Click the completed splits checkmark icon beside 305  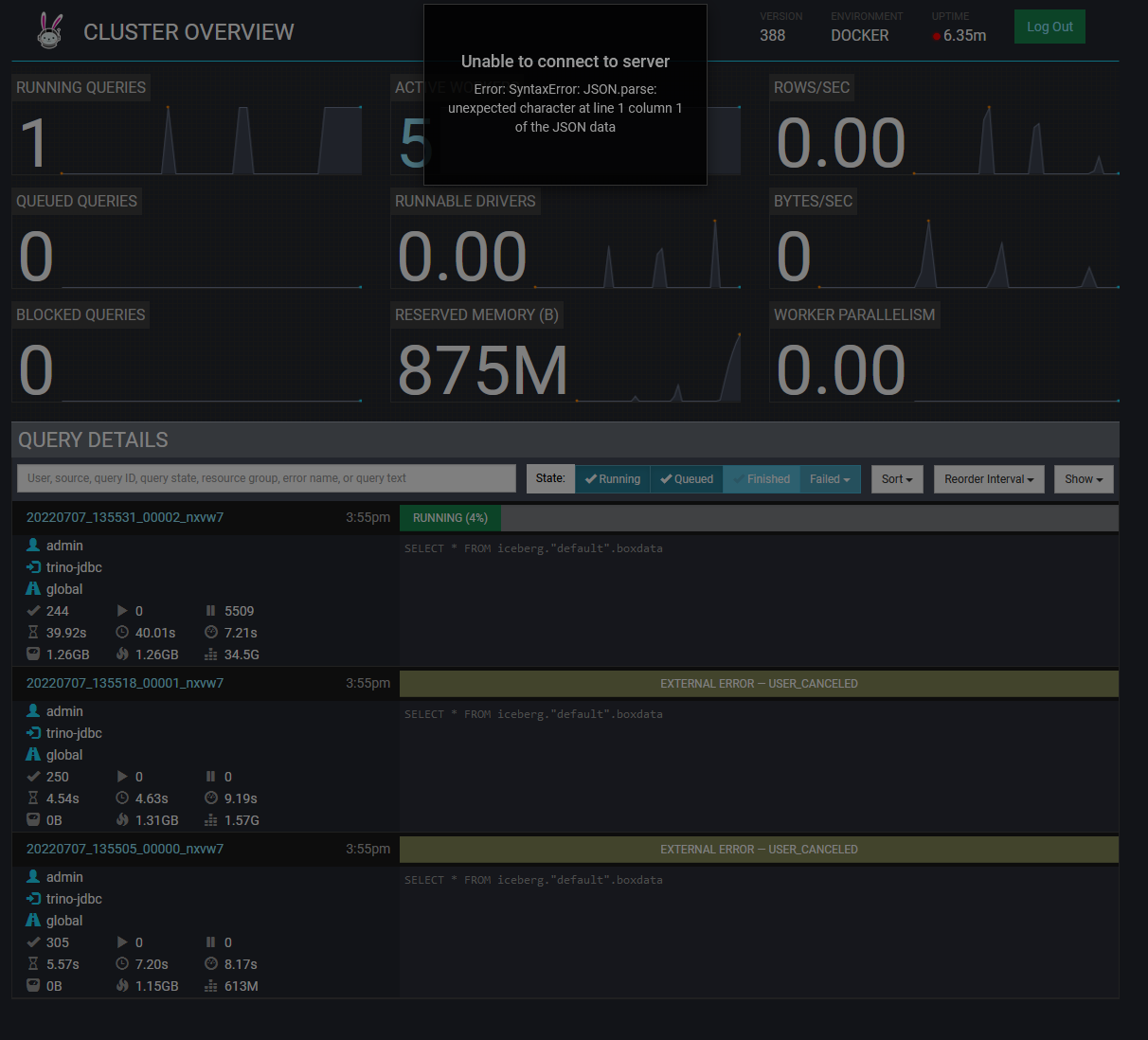point(33,941)
